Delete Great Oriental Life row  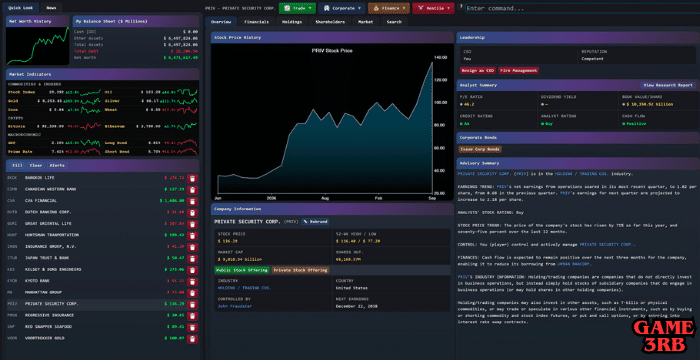coord(192,224)
